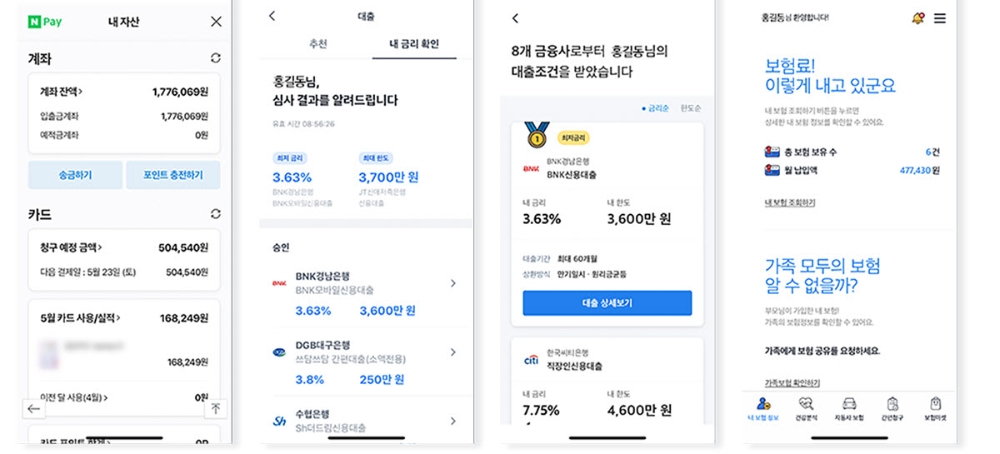
Task: Open the hamburger menu icon
Action: click(x=939, y=18)
